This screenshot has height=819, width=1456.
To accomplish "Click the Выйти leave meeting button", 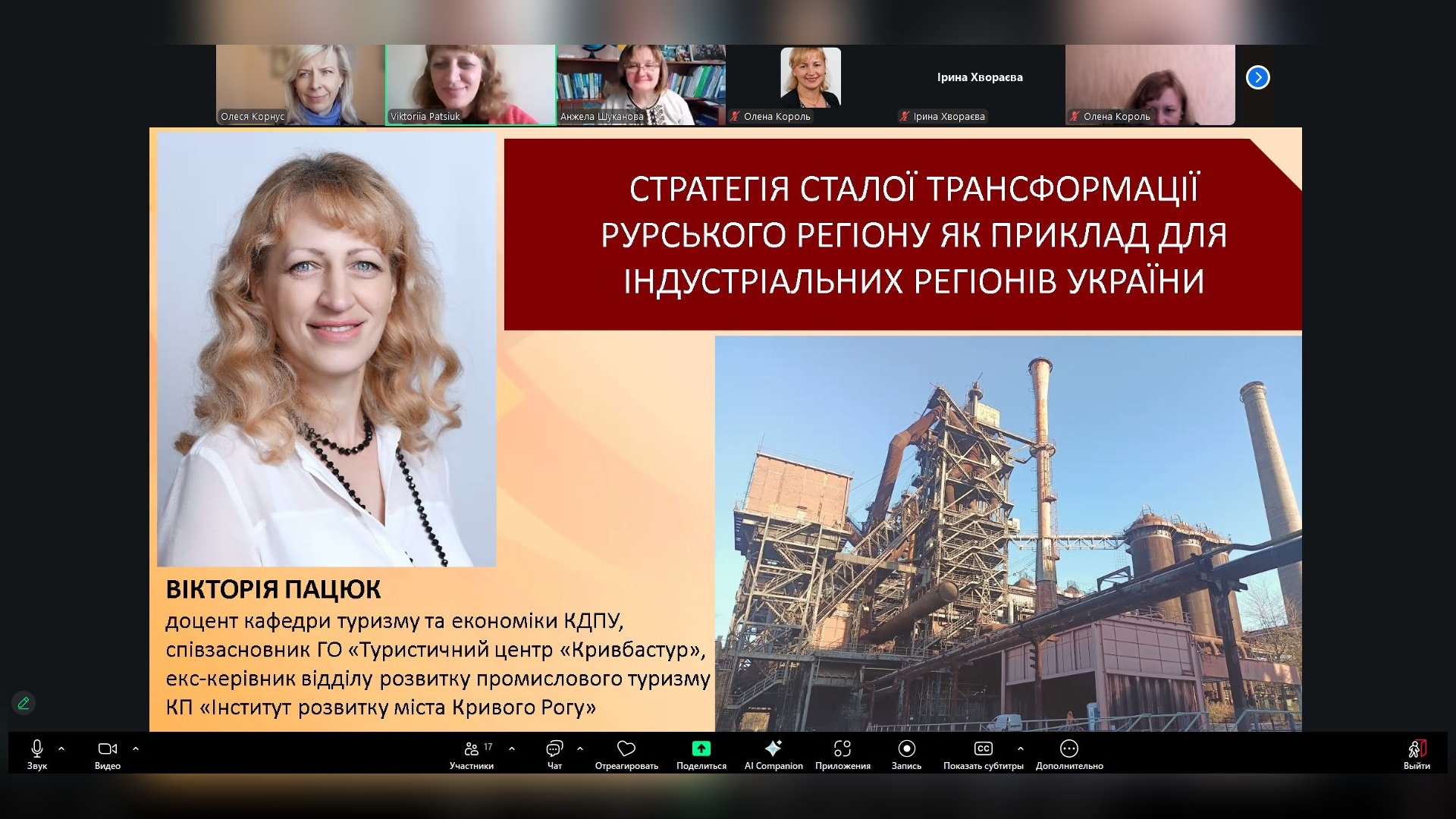I will pos(1417,749).
